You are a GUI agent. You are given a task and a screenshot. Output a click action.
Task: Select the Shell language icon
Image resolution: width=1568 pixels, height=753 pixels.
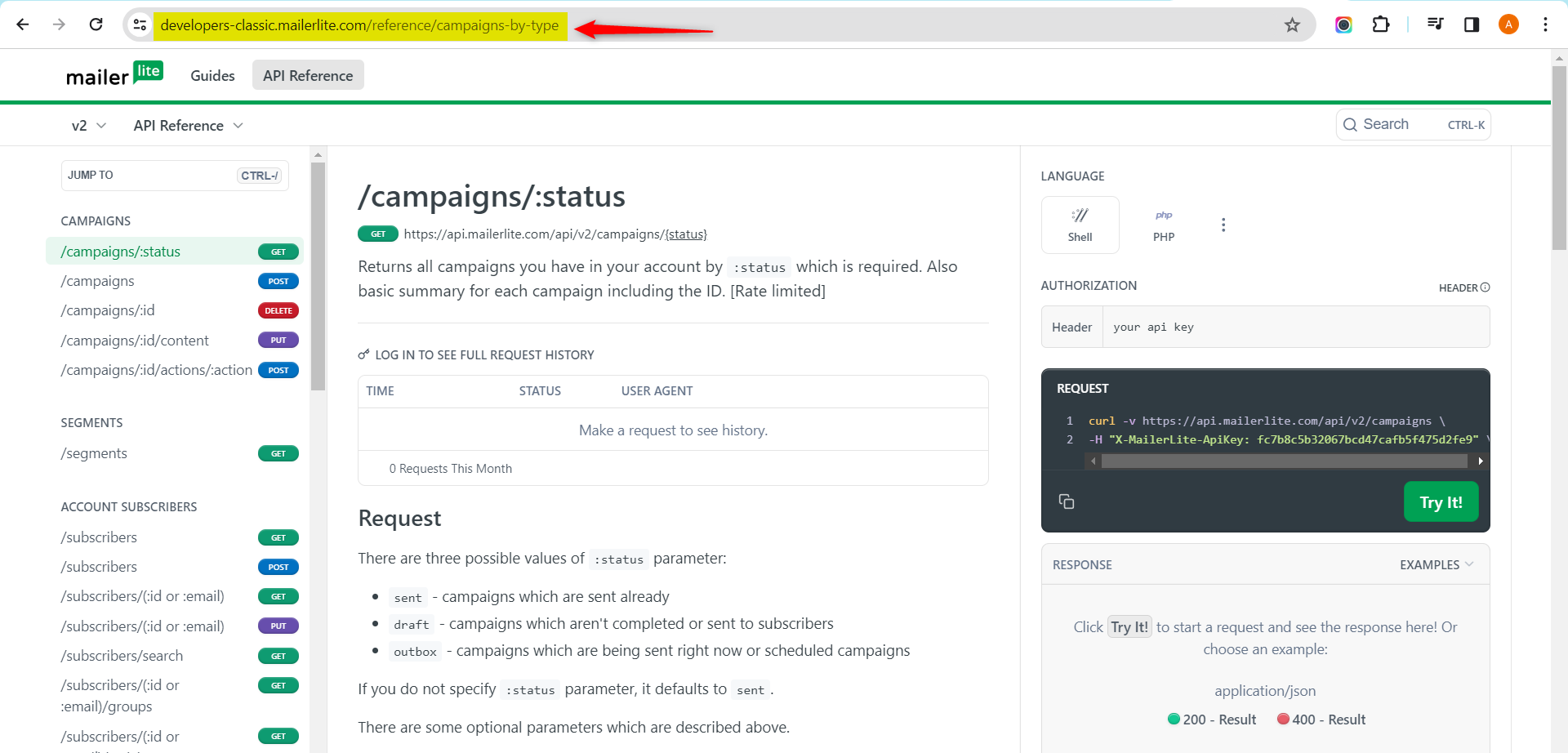tap(1080, 225)
